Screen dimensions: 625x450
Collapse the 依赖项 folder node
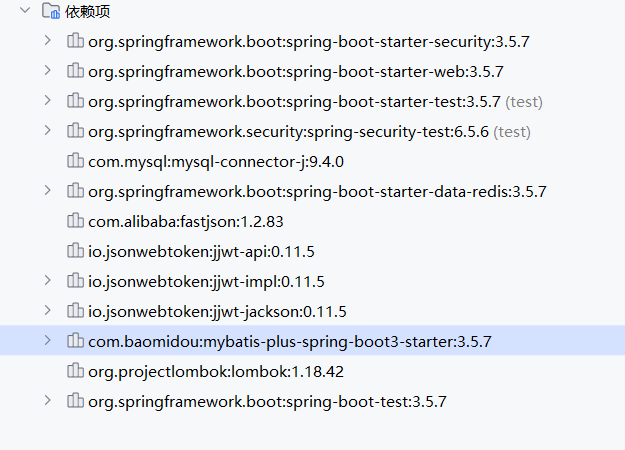(25, 10)
